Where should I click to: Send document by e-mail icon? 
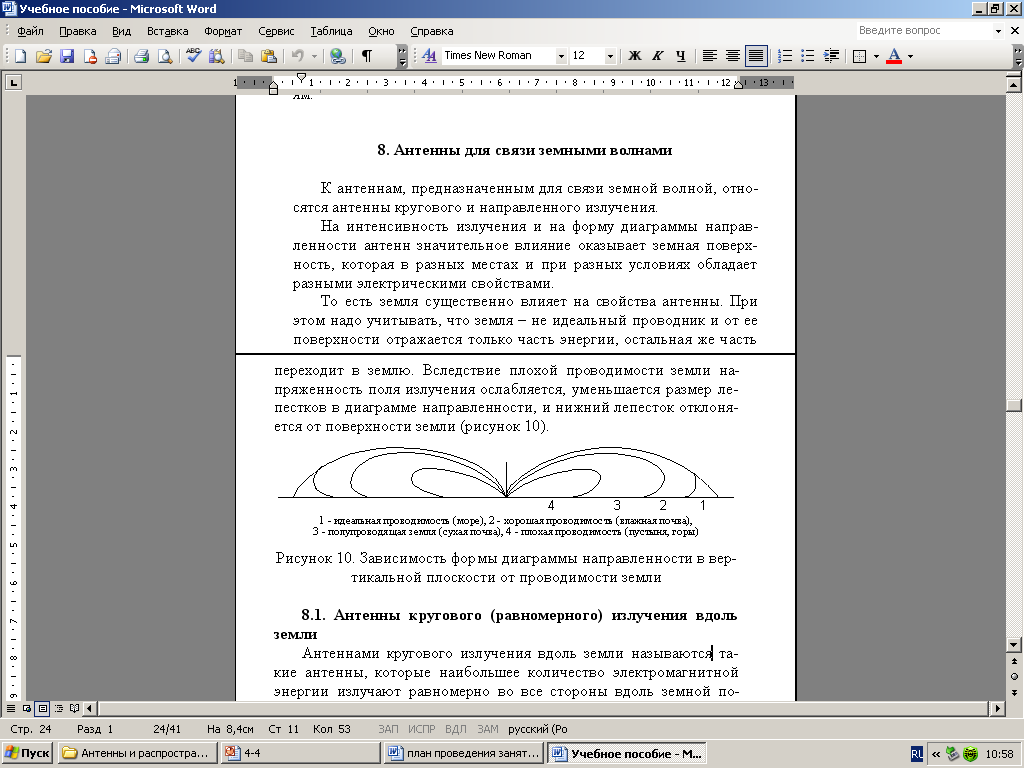point(114,56)
